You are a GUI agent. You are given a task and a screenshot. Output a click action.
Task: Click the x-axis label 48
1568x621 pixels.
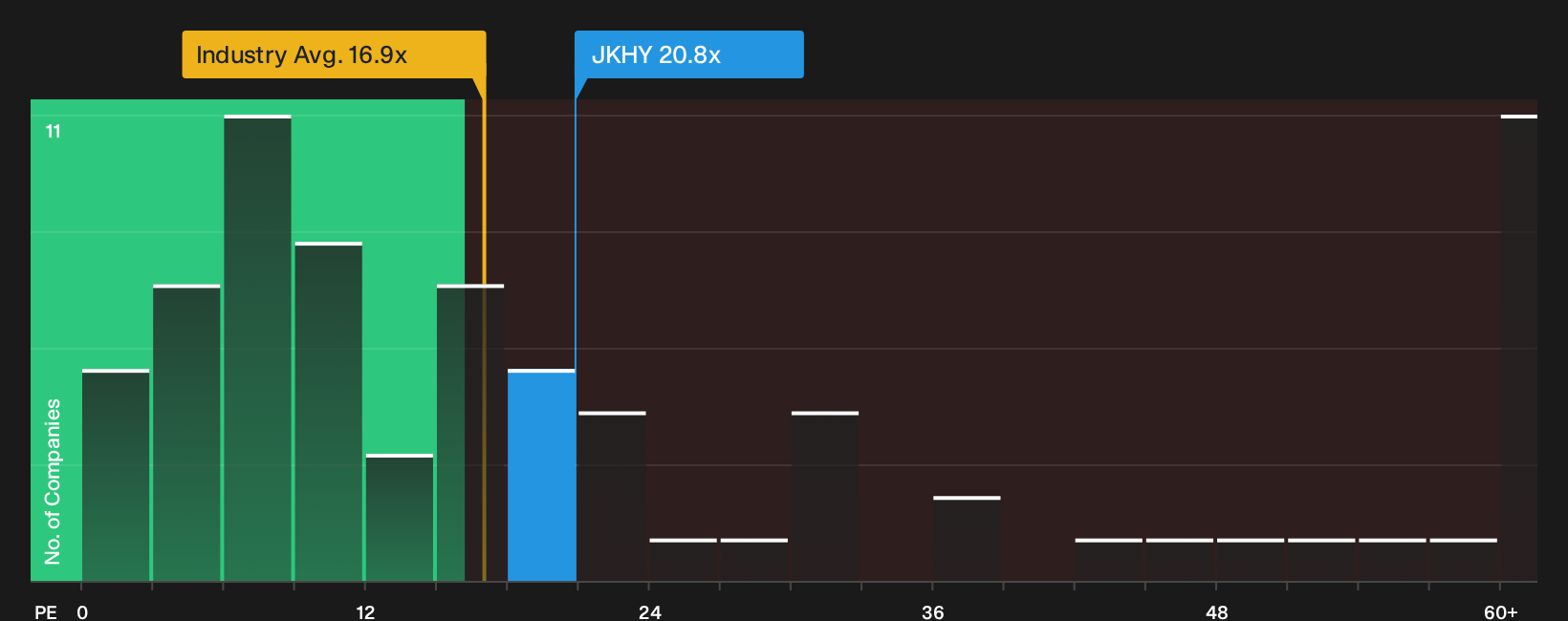(x=1216, y=612)
